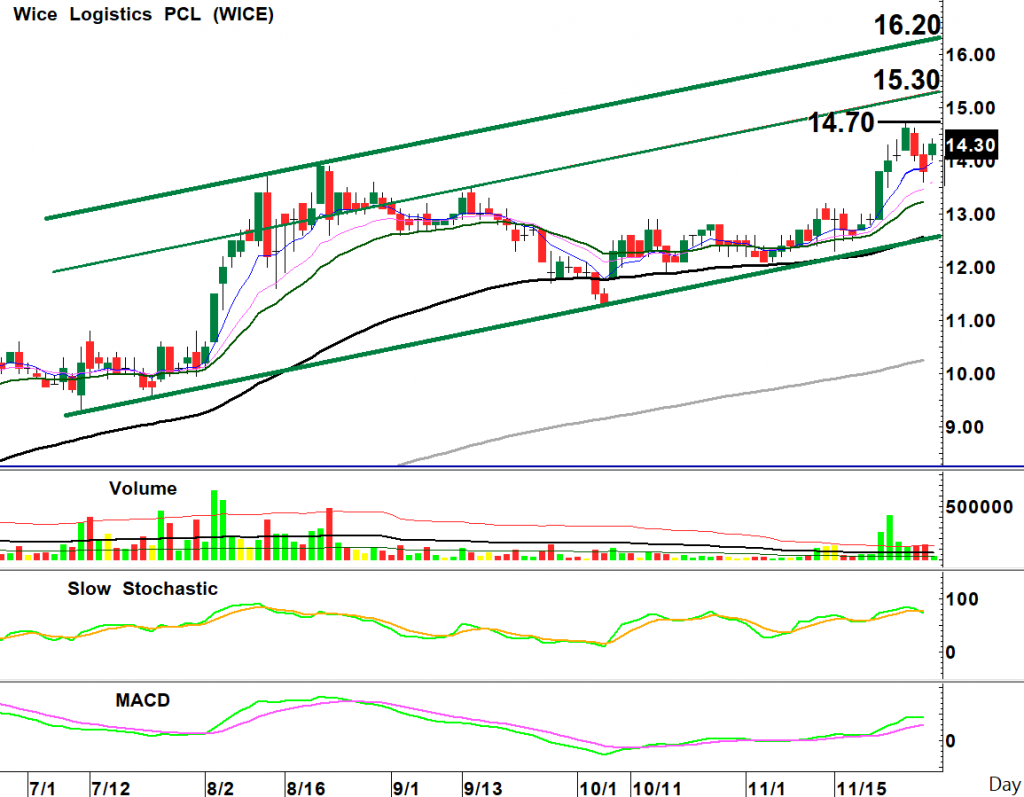This screenshot has width=1024, height=797.
Task: Click the Volume panel label
Action: [x=143, y=489]
